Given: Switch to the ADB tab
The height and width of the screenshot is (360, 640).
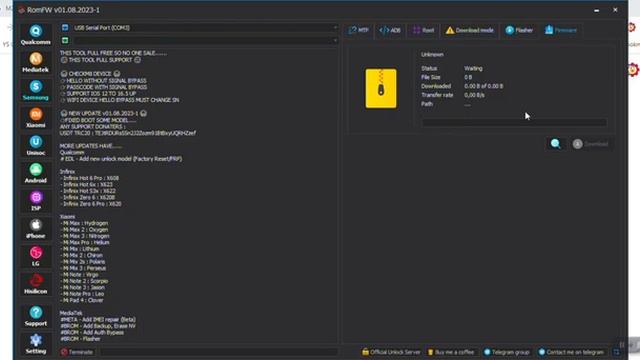Looking at the screenshot, I should [390, 30].
